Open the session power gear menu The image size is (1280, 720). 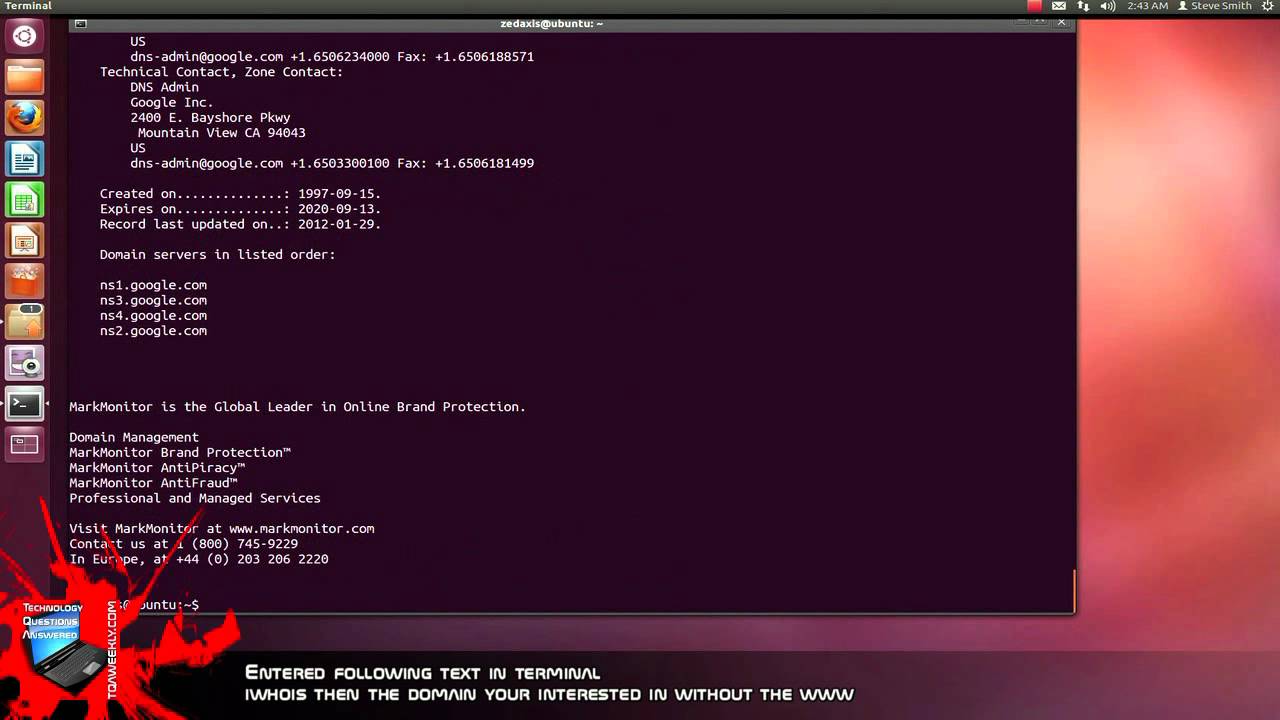pos(1268,6)
